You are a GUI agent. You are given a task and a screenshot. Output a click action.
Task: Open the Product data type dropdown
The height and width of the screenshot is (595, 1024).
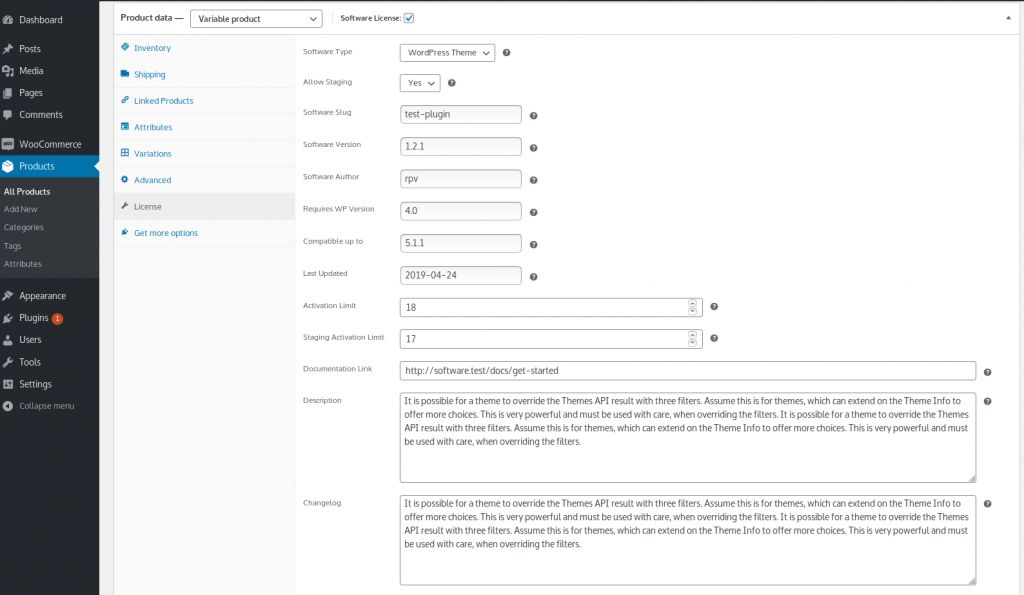256,19
